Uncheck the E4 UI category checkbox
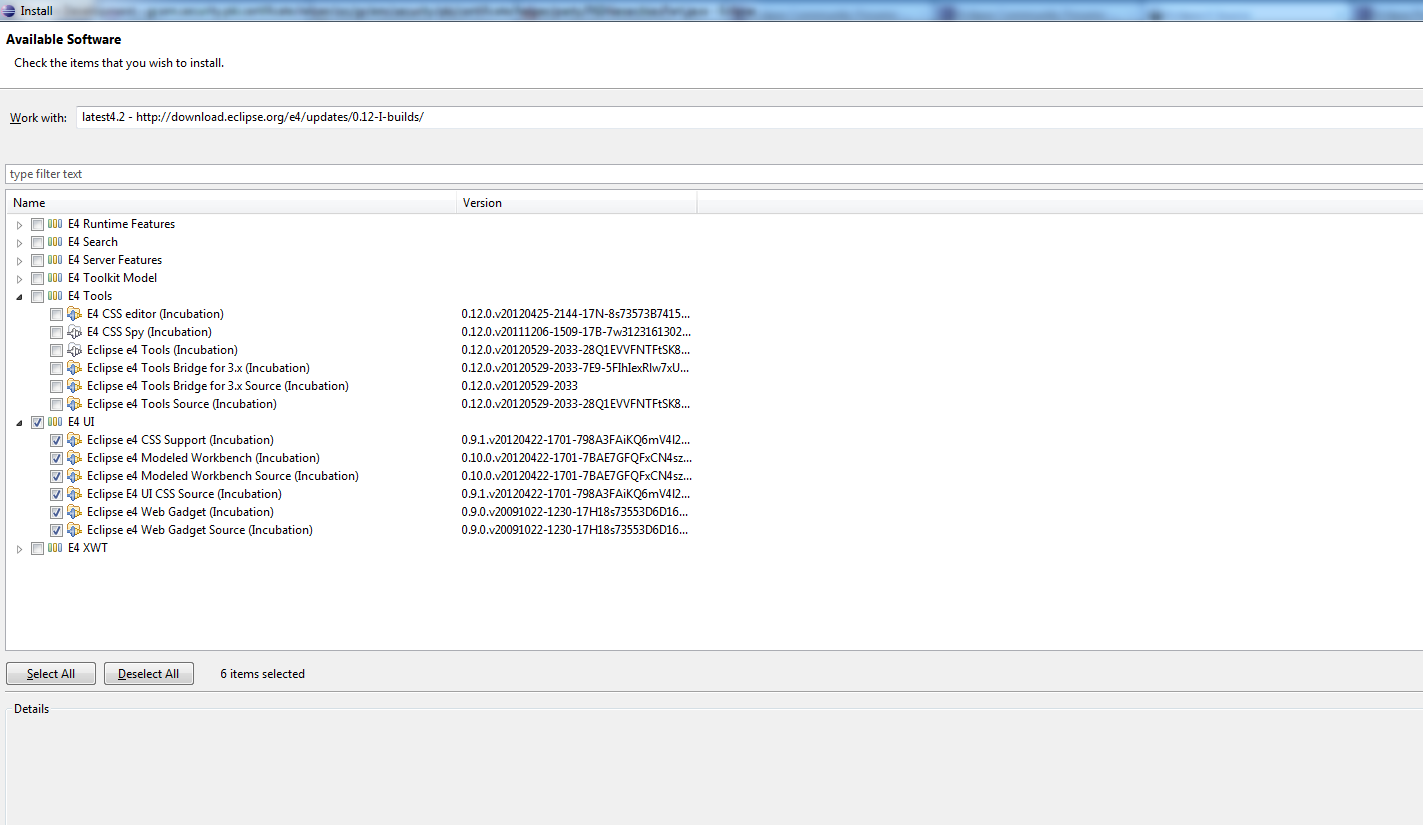Viewport: 1423px width, 825px height. tap(37, 422)
